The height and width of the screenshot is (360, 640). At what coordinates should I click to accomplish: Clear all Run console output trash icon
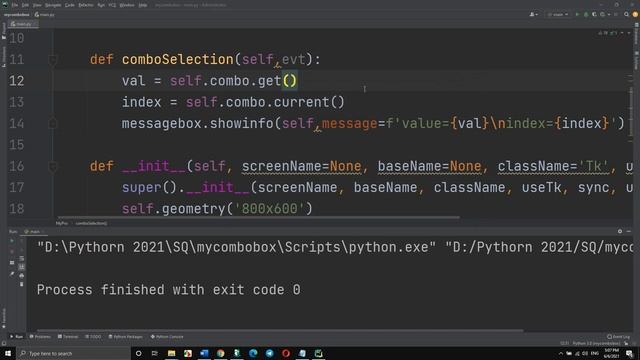click(x=22, y=284)
